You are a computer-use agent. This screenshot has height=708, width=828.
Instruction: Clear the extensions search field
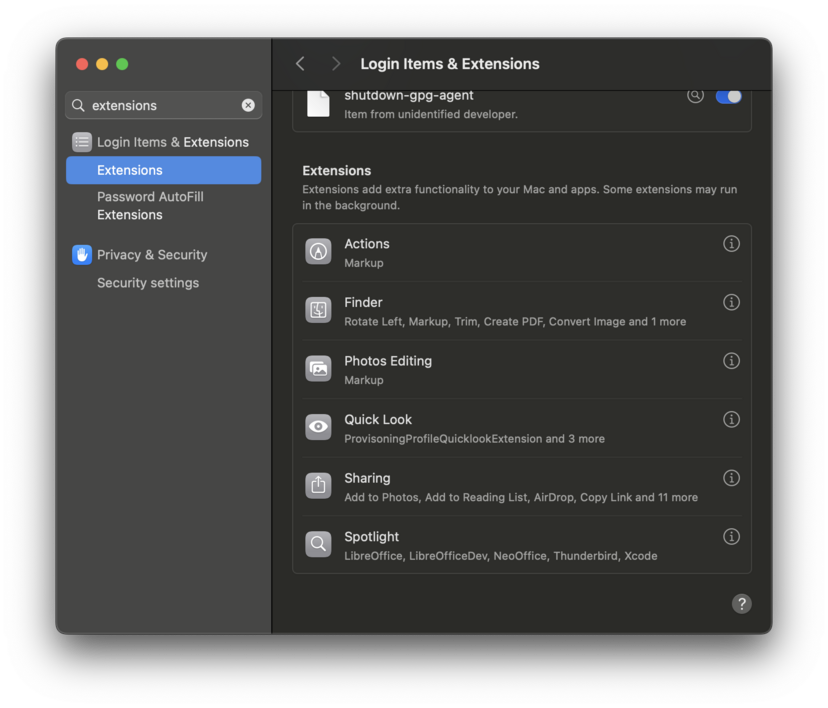click(248, 105)
